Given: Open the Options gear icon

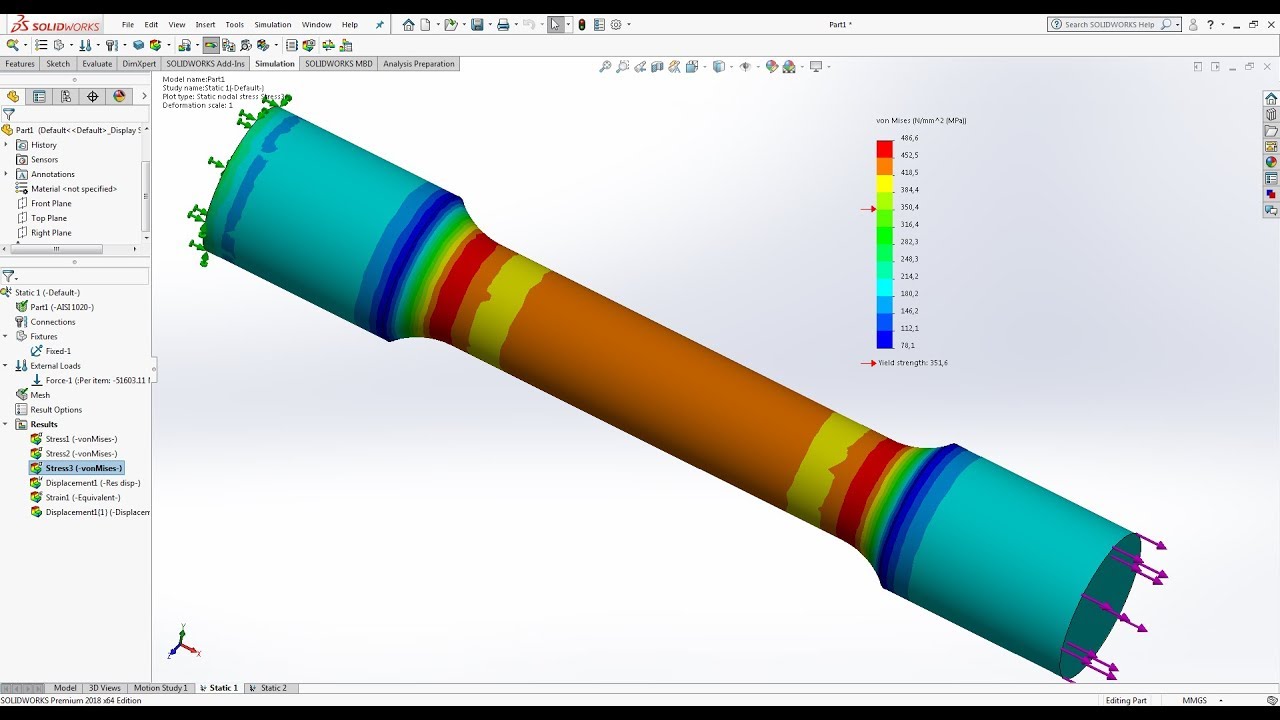Looking at the screenshot, I should (616, 24).
